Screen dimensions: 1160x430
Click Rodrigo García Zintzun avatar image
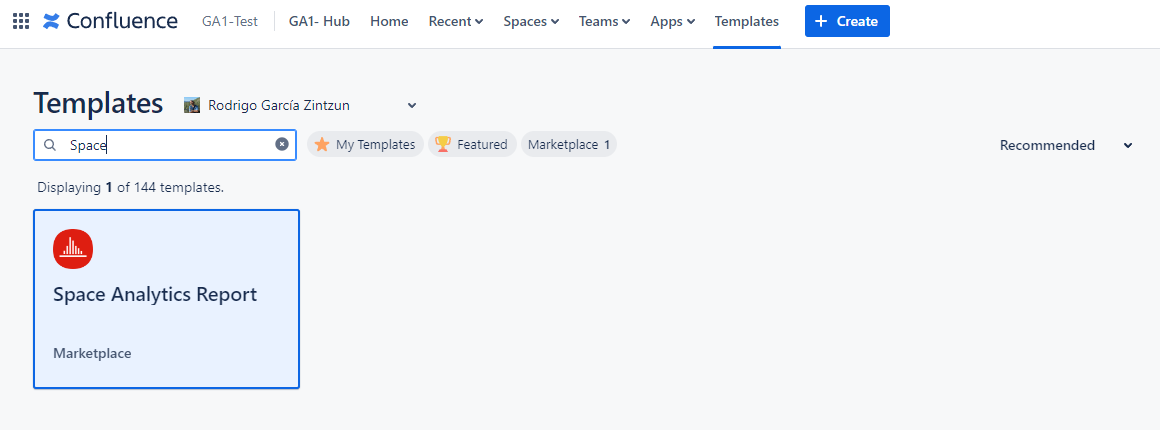192,105
